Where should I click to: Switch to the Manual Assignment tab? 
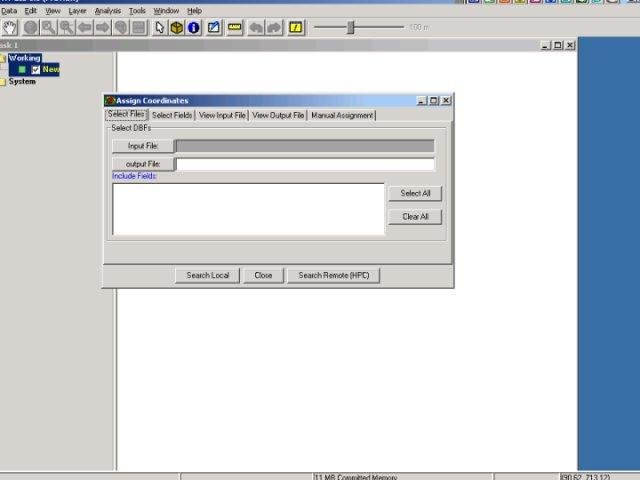[x=342, y=116]
